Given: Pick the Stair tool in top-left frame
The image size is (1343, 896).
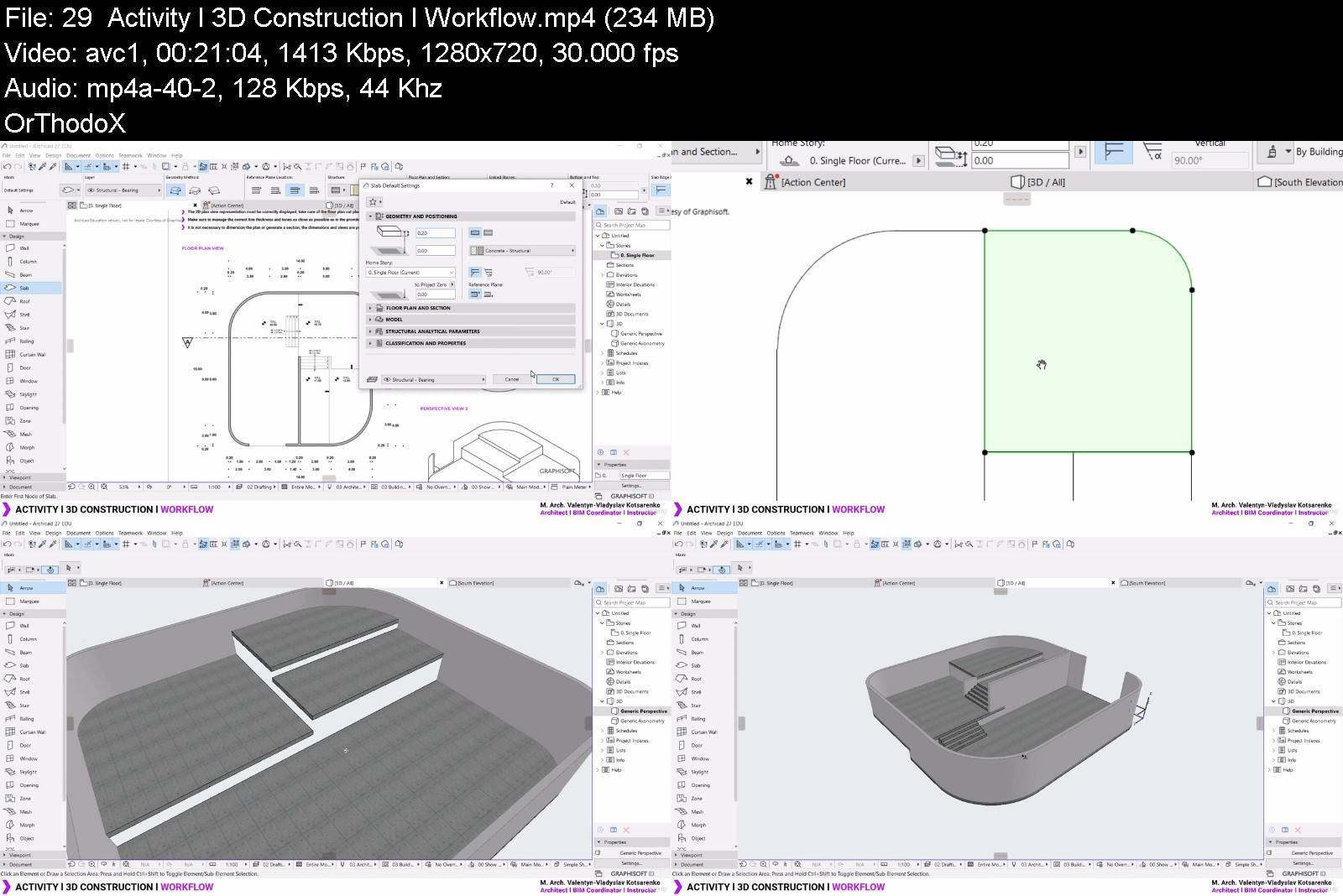Looking at the screenshot, I should coord(24,328).
